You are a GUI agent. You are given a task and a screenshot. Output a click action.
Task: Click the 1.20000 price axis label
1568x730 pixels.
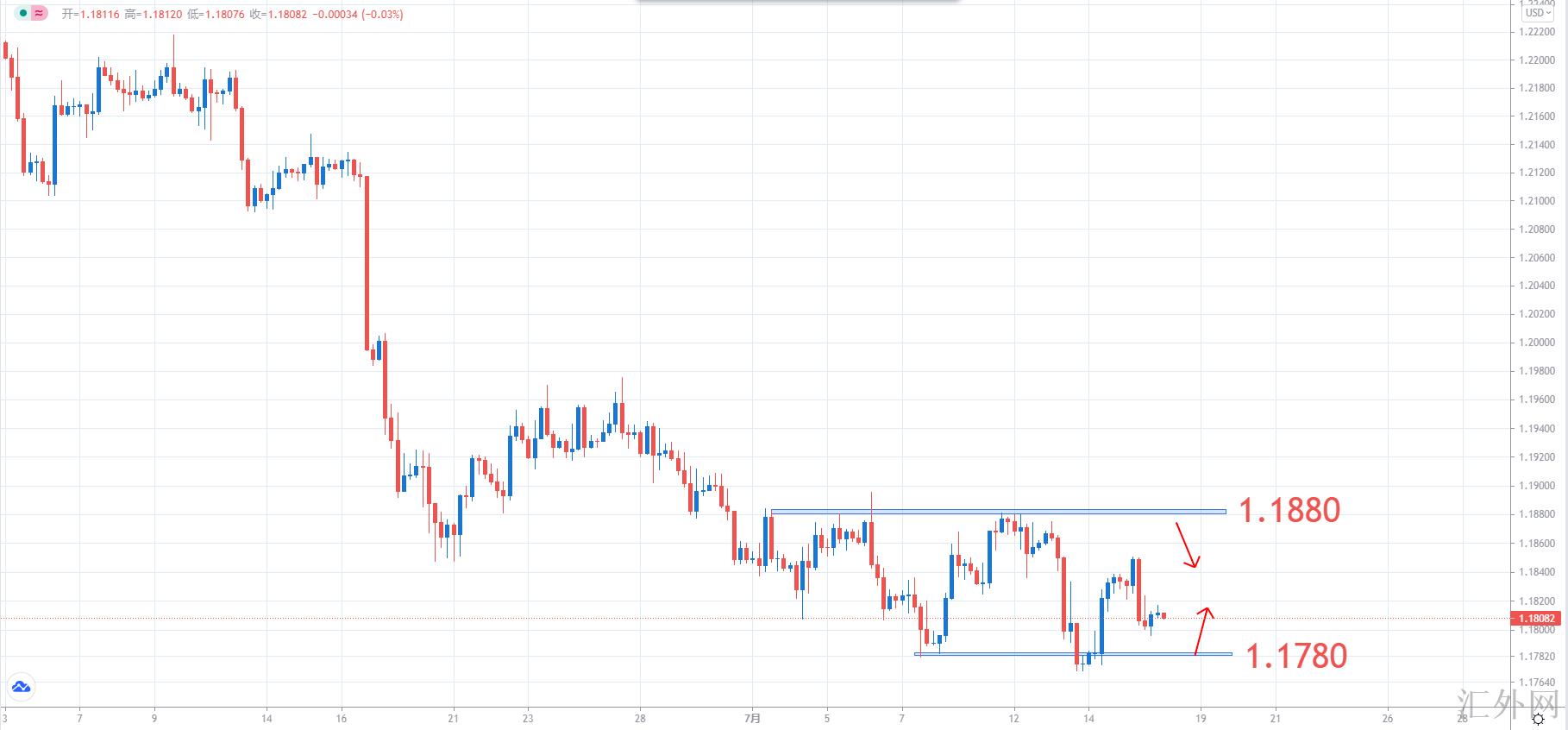(x=1536, y=343)
